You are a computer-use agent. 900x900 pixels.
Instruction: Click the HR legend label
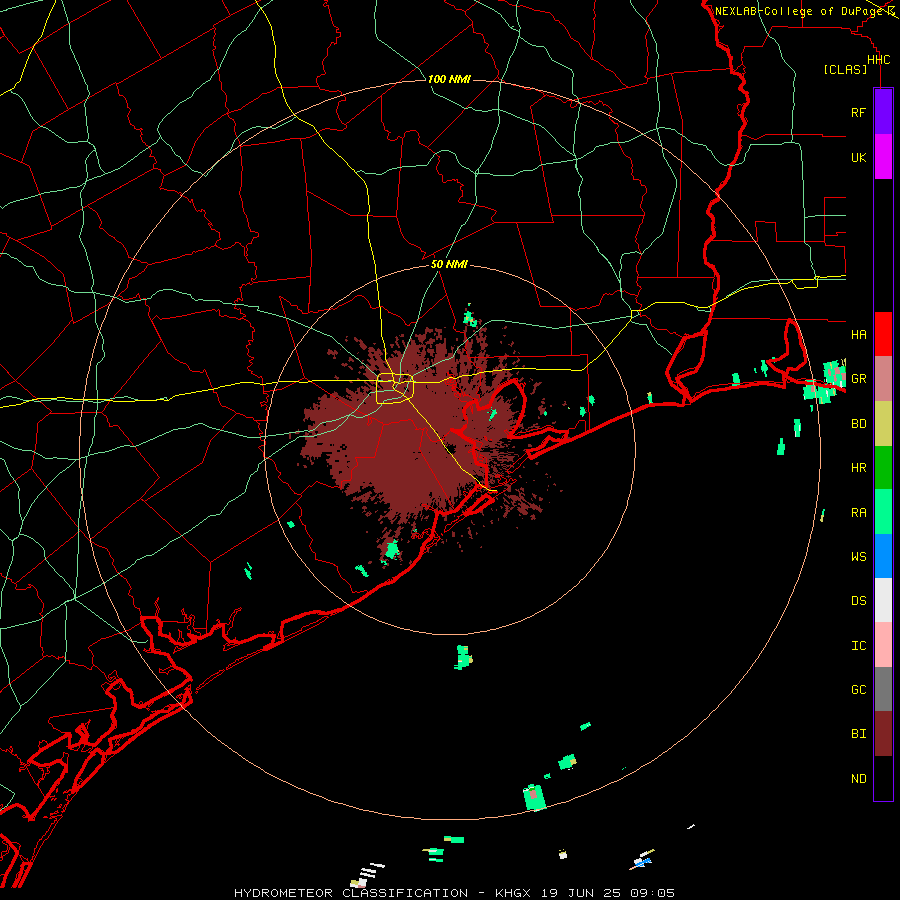point(858,468)
